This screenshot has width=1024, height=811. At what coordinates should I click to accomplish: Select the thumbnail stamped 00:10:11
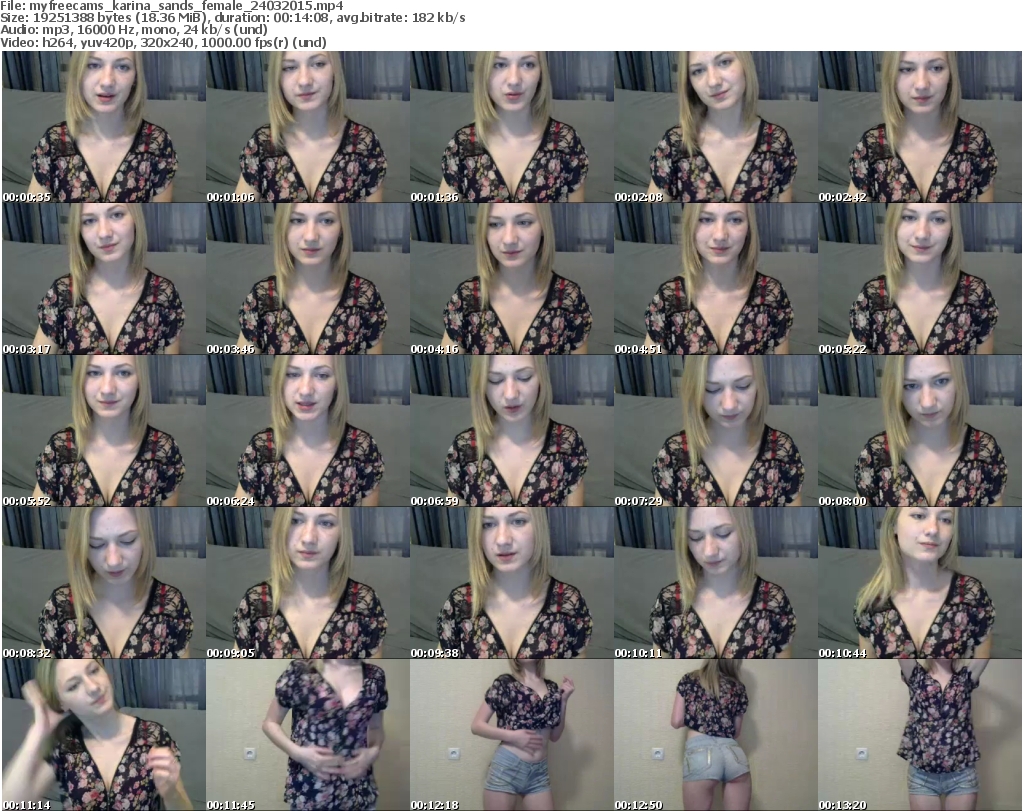coord(715,583)
